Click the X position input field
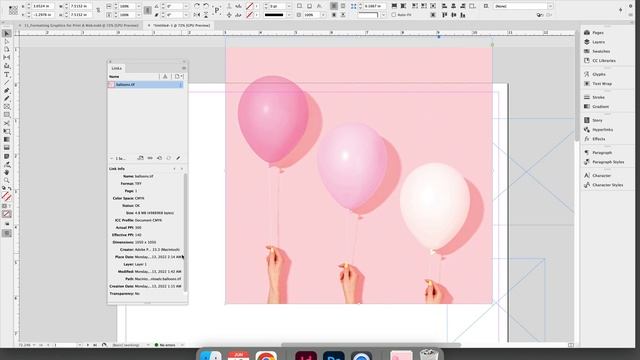The width and height of the screenshot is (640, 360). coord(42,6)
